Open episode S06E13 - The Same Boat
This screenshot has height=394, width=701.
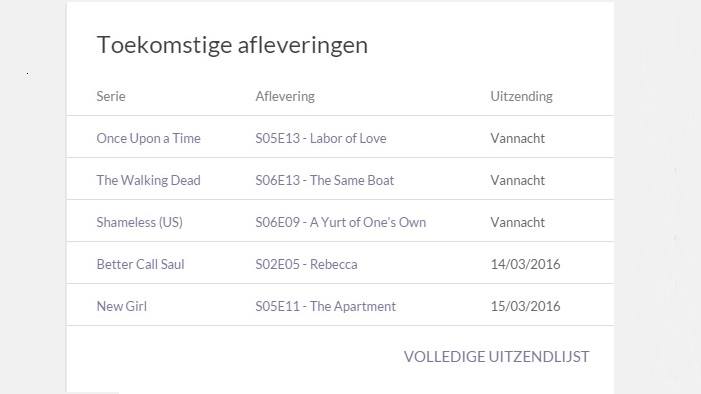(x=325, y=180)
